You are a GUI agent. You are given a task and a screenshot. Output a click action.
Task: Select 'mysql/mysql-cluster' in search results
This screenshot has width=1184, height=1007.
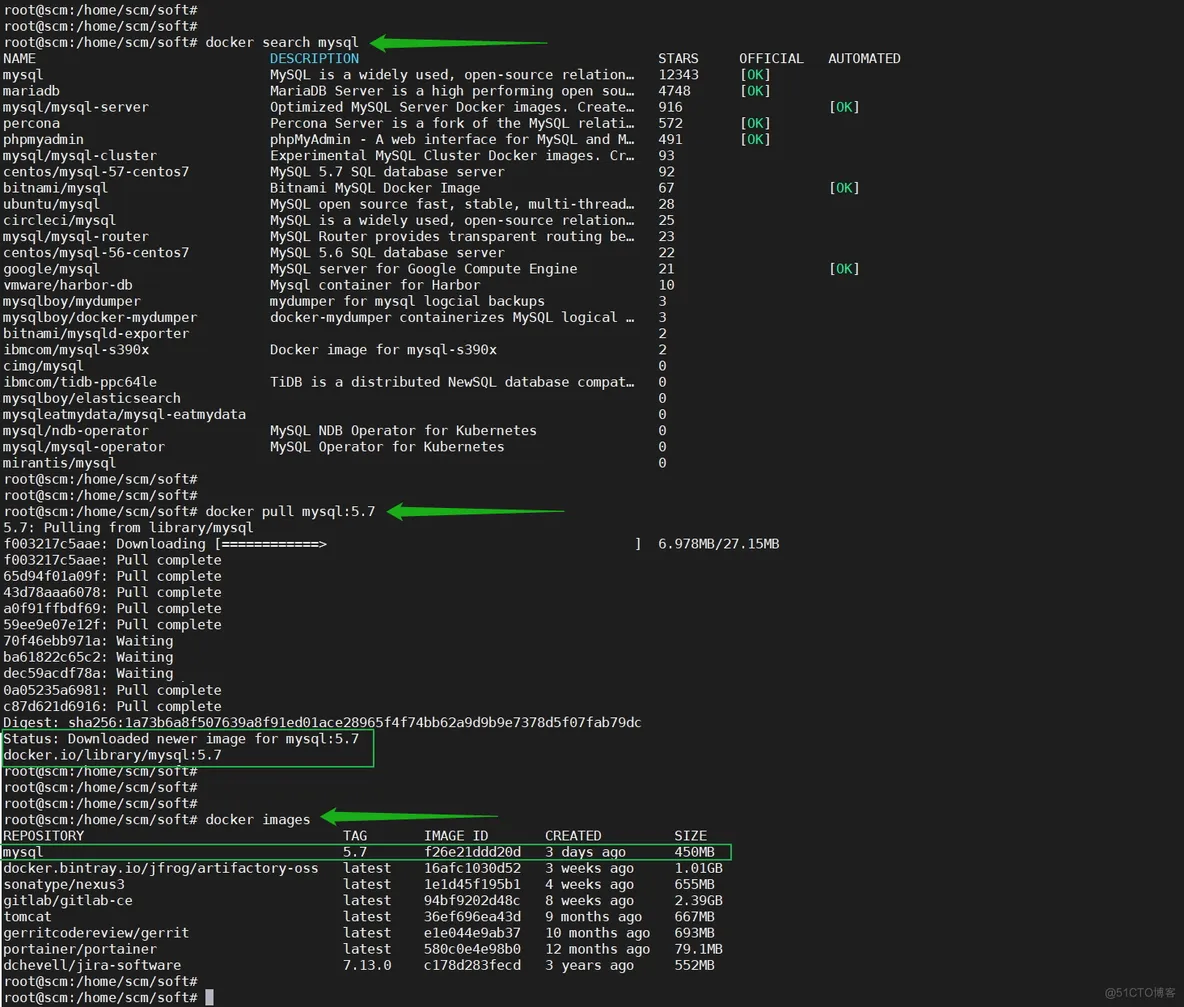tap(80, 156)
